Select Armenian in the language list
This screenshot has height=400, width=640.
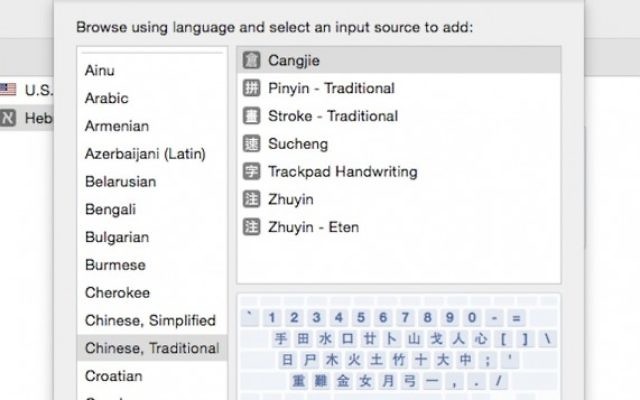[152, 126]
